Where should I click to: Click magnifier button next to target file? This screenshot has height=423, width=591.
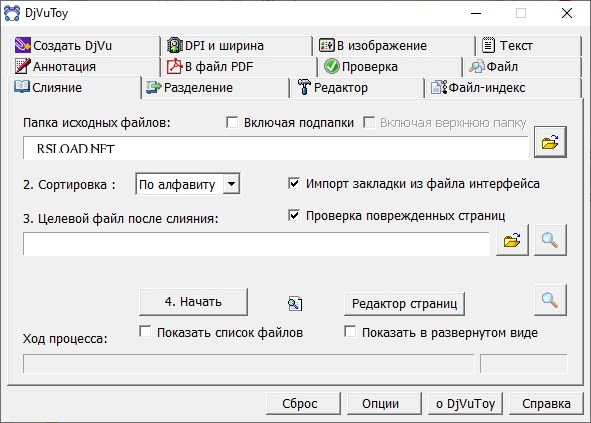coord(550,240)
